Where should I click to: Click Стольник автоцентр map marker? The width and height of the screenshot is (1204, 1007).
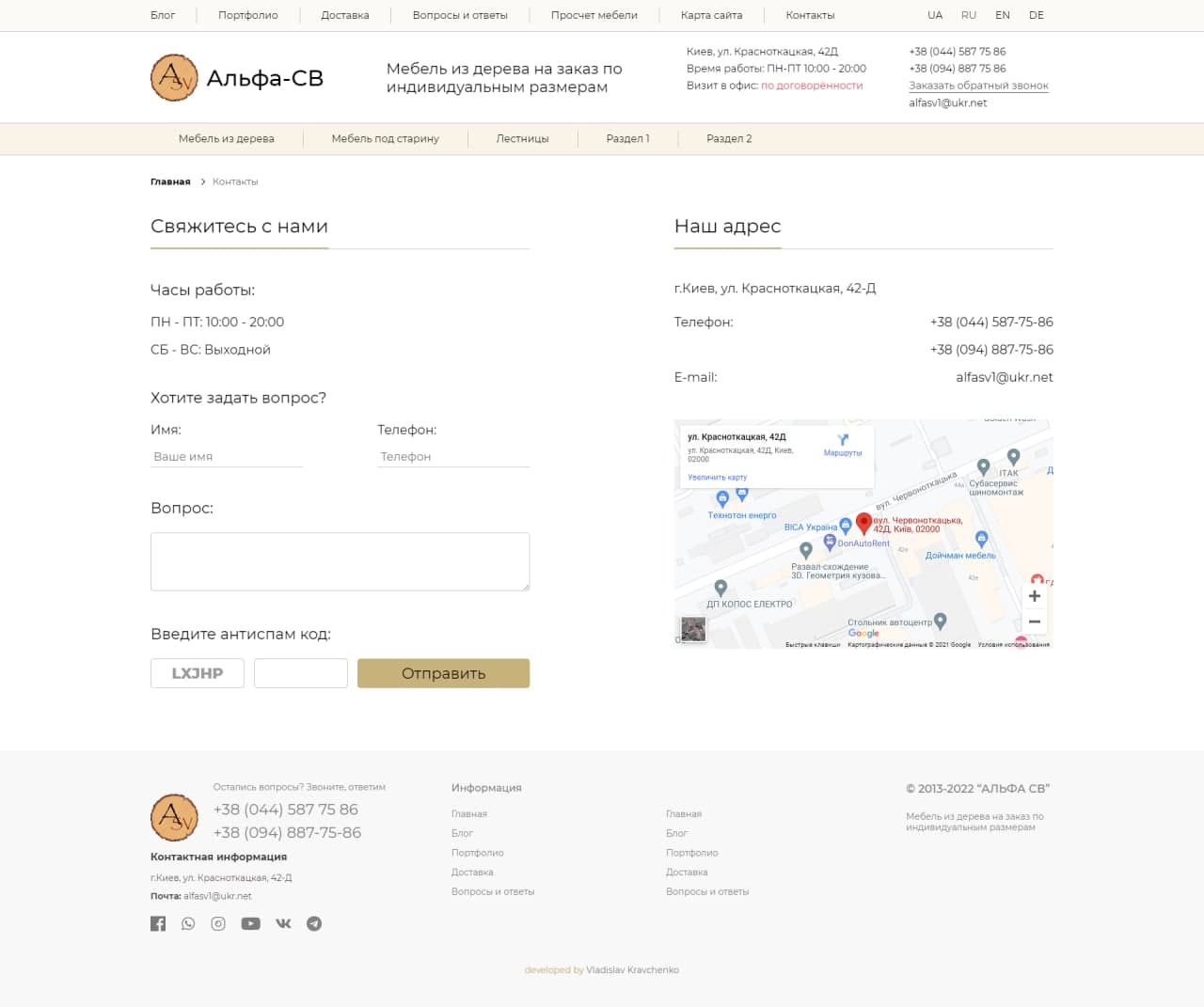(940, 621)
